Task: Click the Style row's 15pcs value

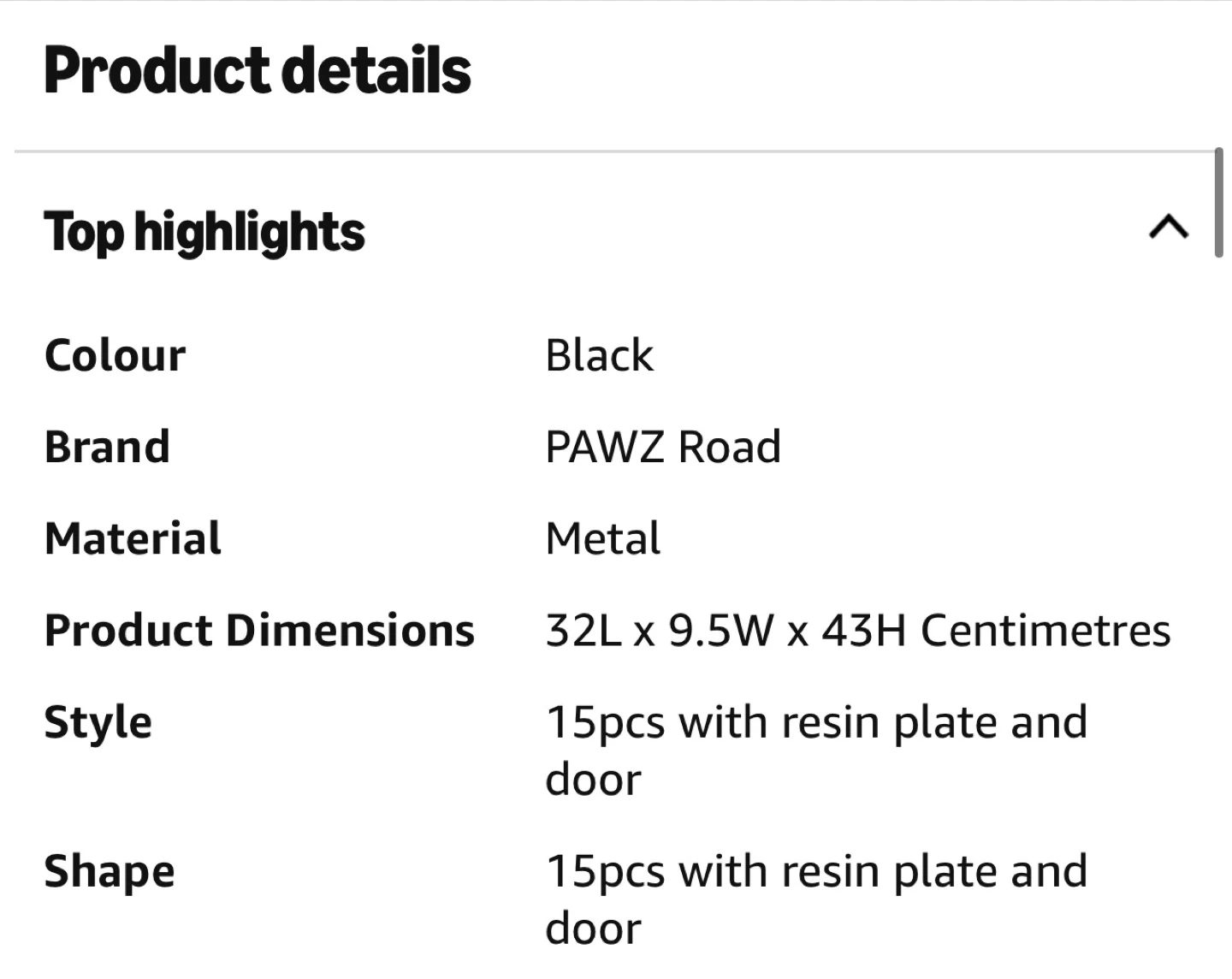Action: click(604, 722)
